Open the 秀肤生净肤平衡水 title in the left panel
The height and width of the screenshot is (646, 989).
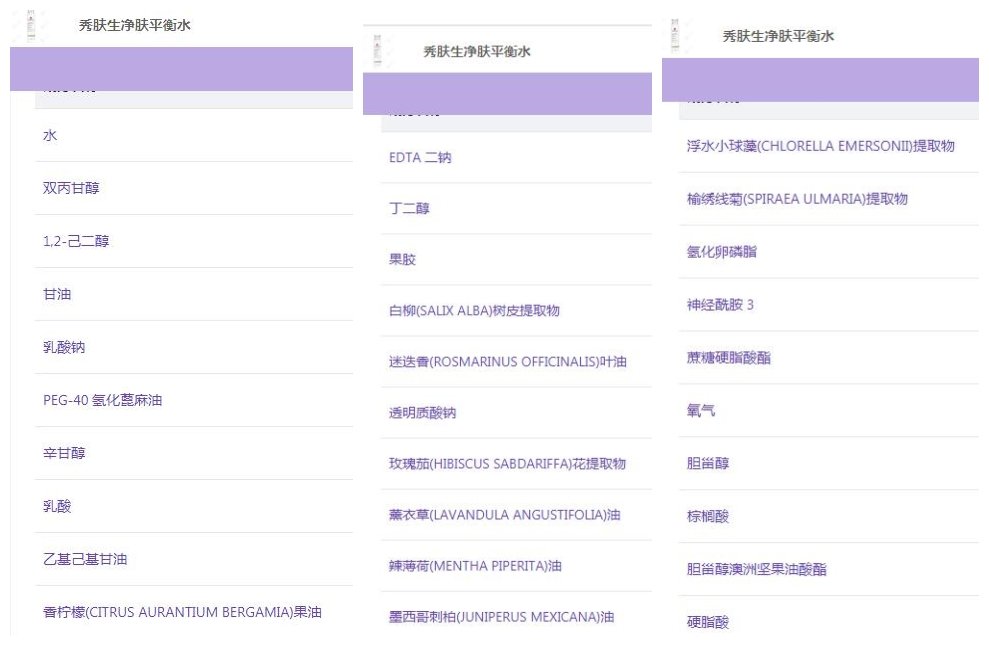click(134, 26)
